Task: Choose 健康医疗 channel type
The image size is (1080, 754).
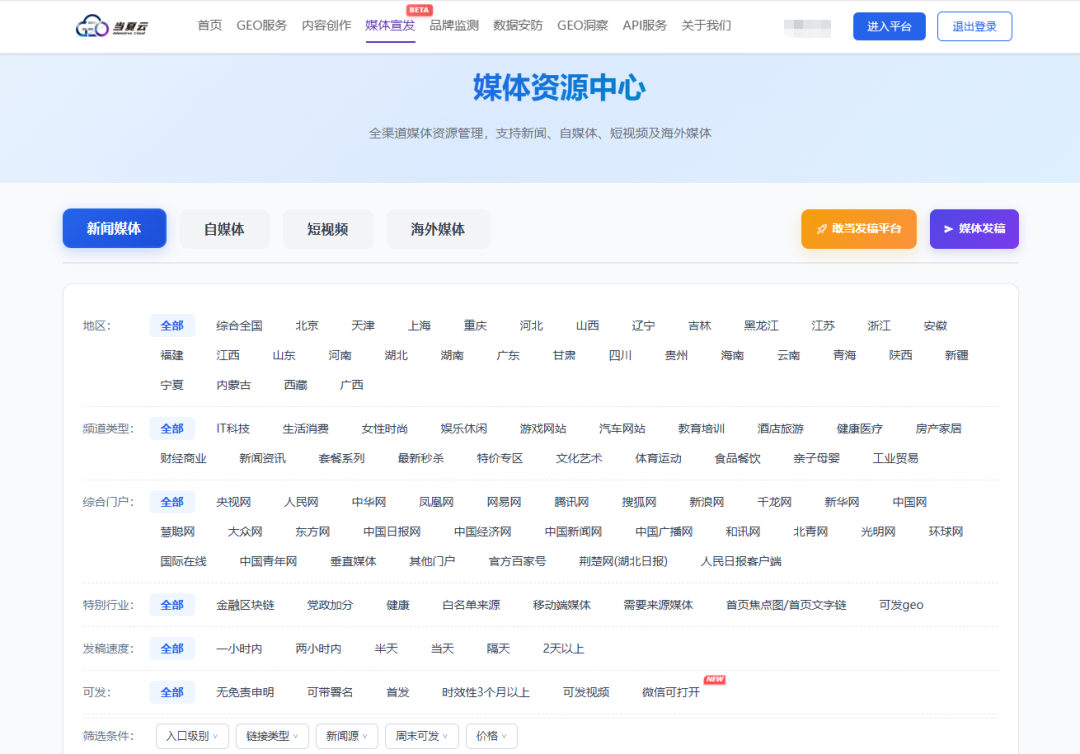Action: point(860,428)
